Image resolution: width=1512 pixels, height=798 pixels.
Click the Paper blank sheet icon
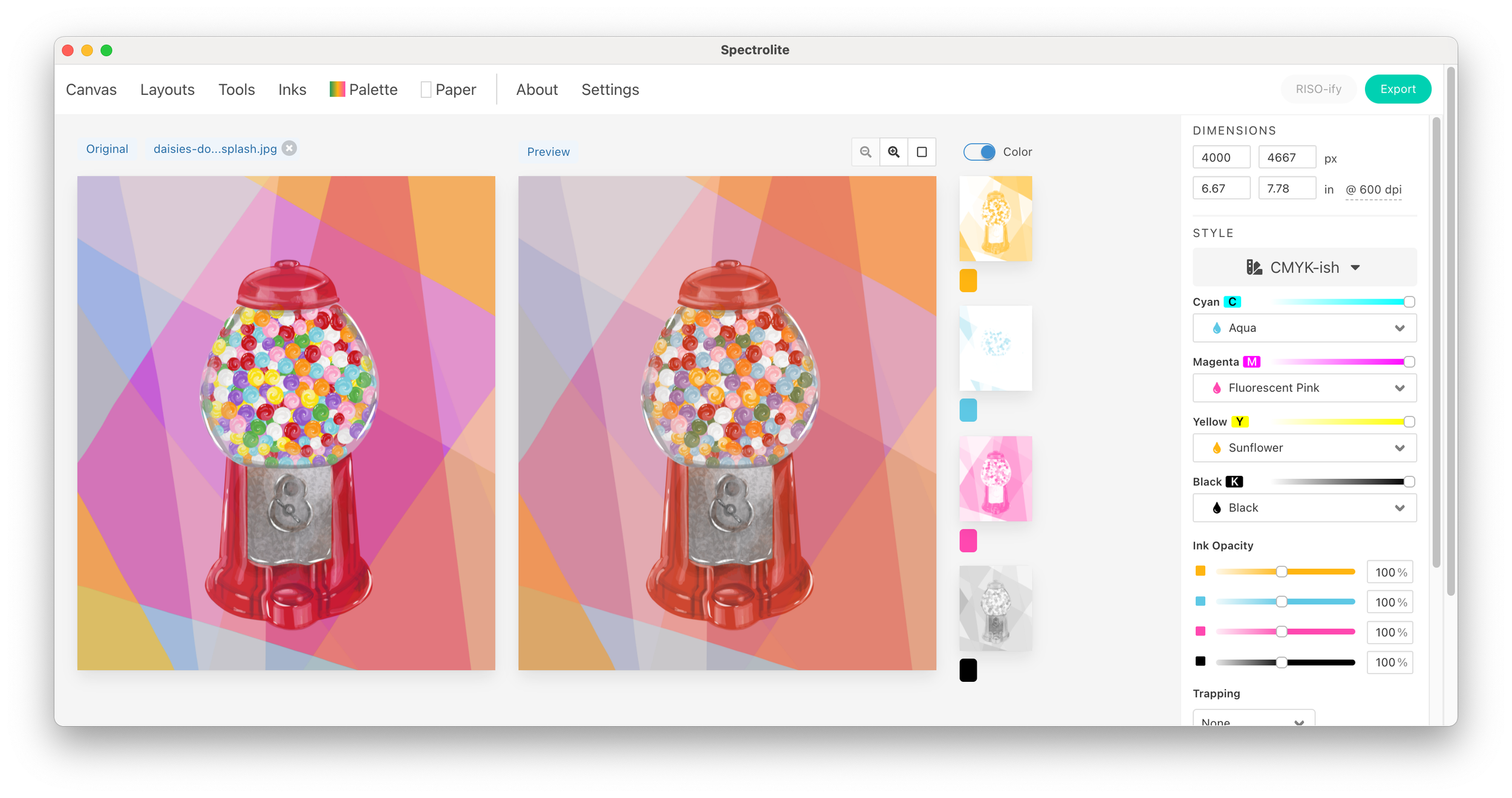coord(426,89)
